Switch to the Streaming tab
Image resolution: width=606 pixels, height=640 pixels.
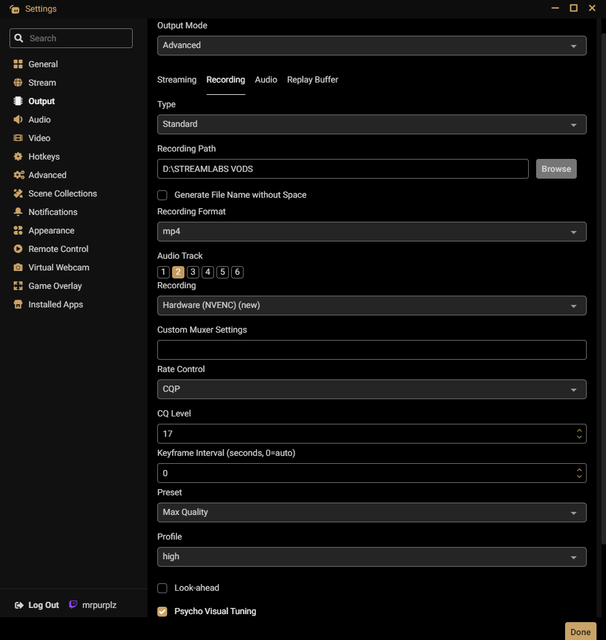pos(177,80)
